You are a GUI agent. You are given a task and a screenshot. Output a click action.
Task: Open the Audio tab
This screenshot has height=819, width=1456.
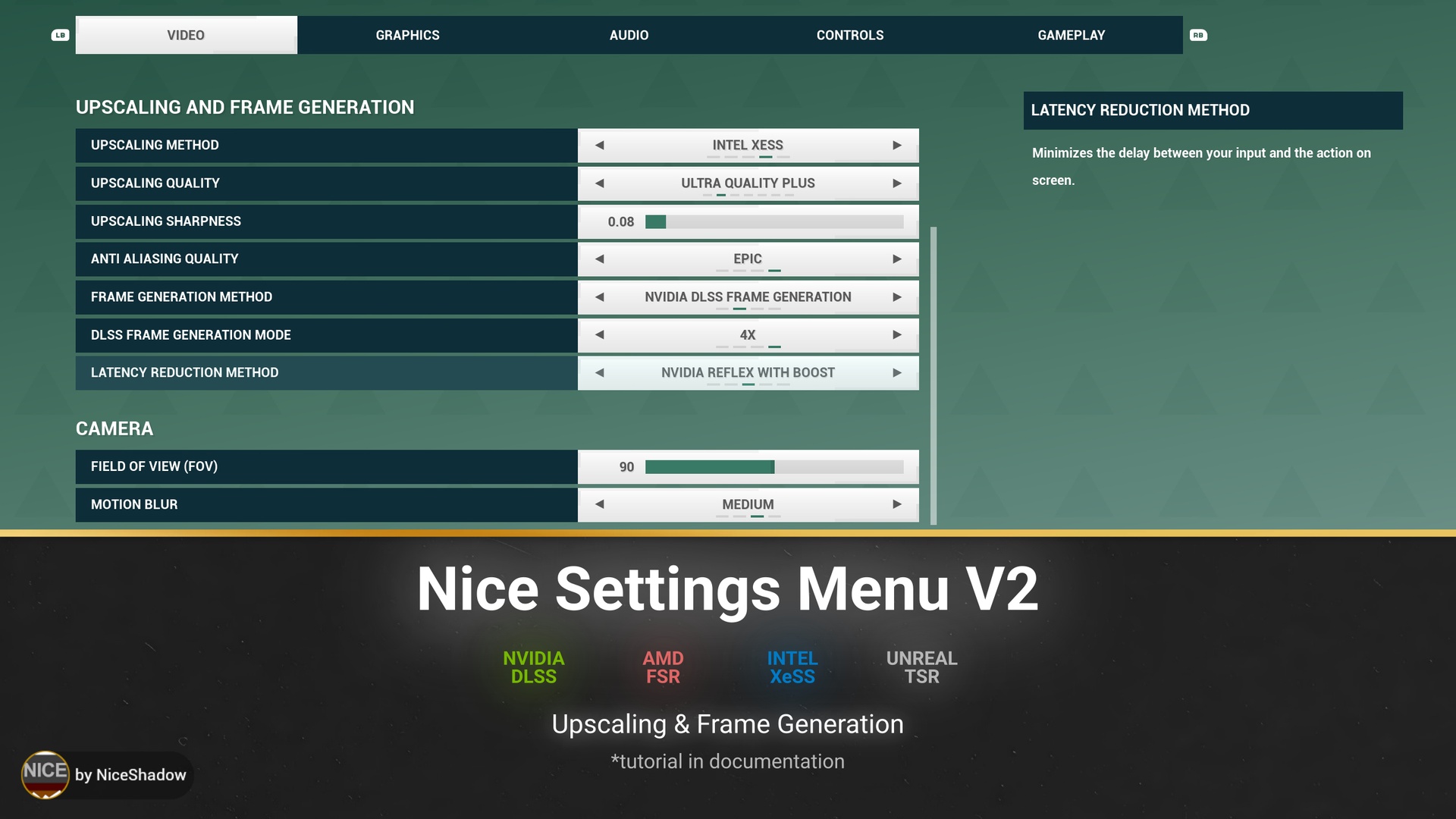tap(629, 35)
